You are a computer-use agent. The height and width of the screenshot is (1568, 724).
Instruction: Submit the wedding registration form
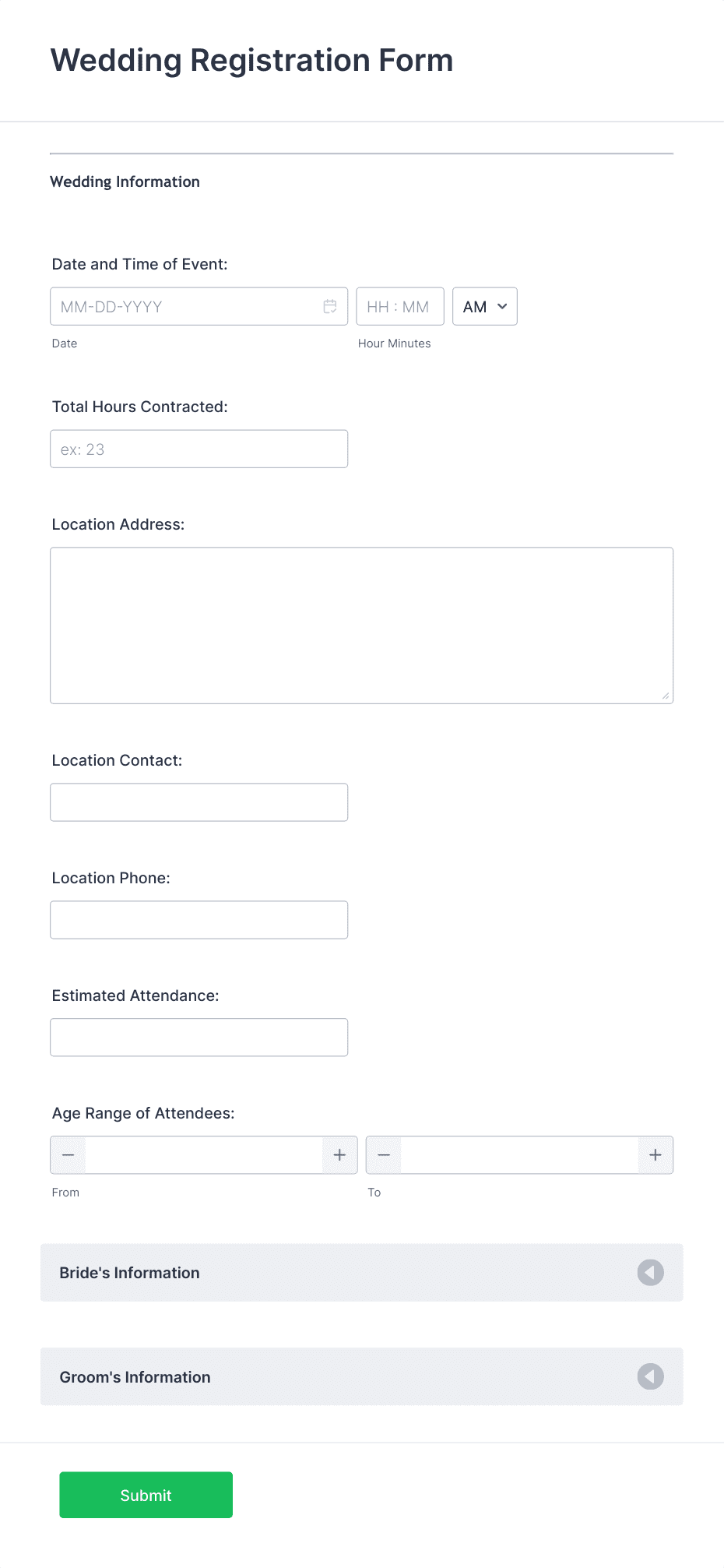pos(146,1496)
